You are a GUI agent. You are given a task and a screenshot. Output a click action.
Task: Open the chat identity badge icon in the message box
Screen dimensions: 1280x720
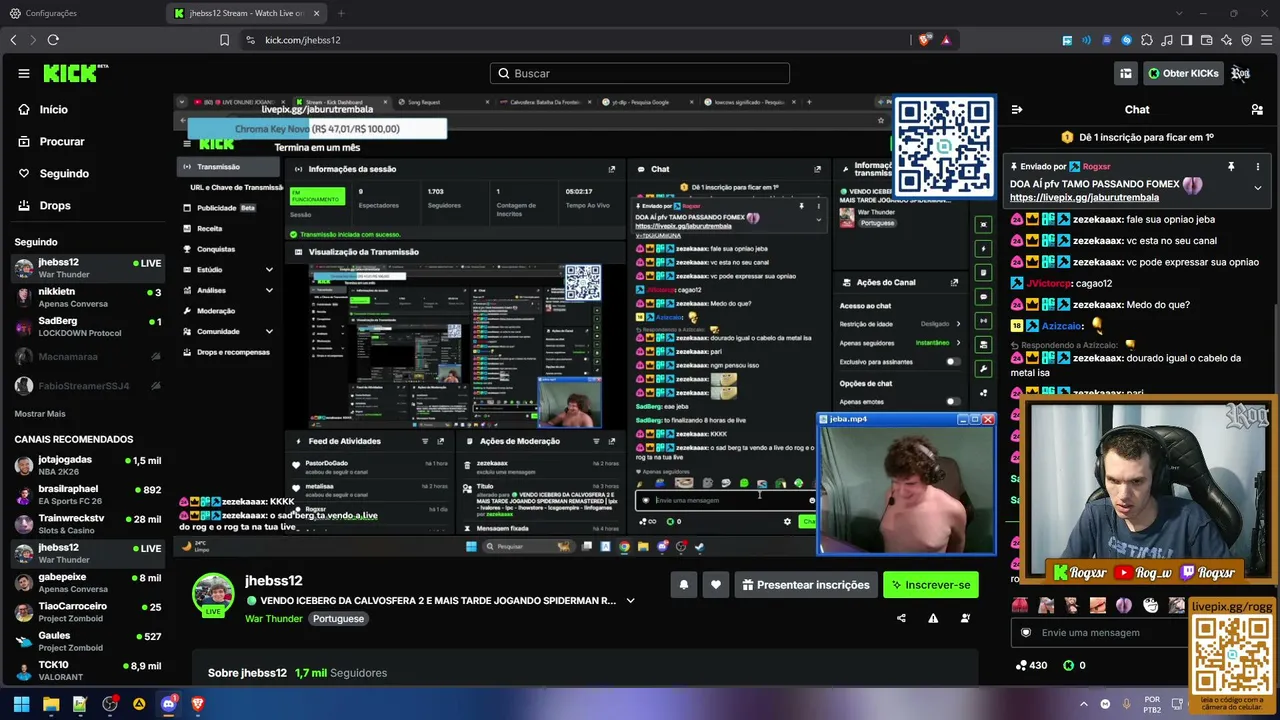point(1025,632)
